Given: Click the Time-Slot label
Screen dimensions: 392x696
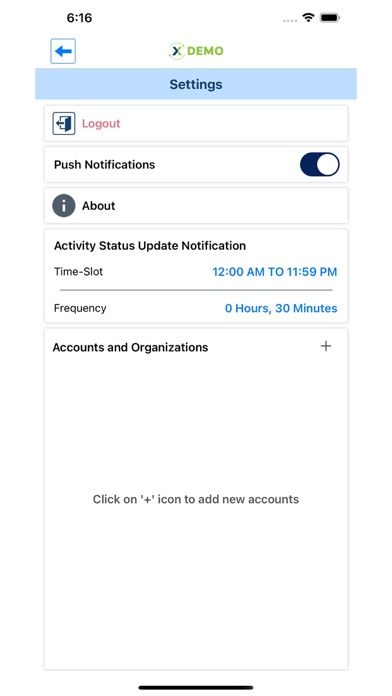Looking at the screenshot, I should pos(78,272).
